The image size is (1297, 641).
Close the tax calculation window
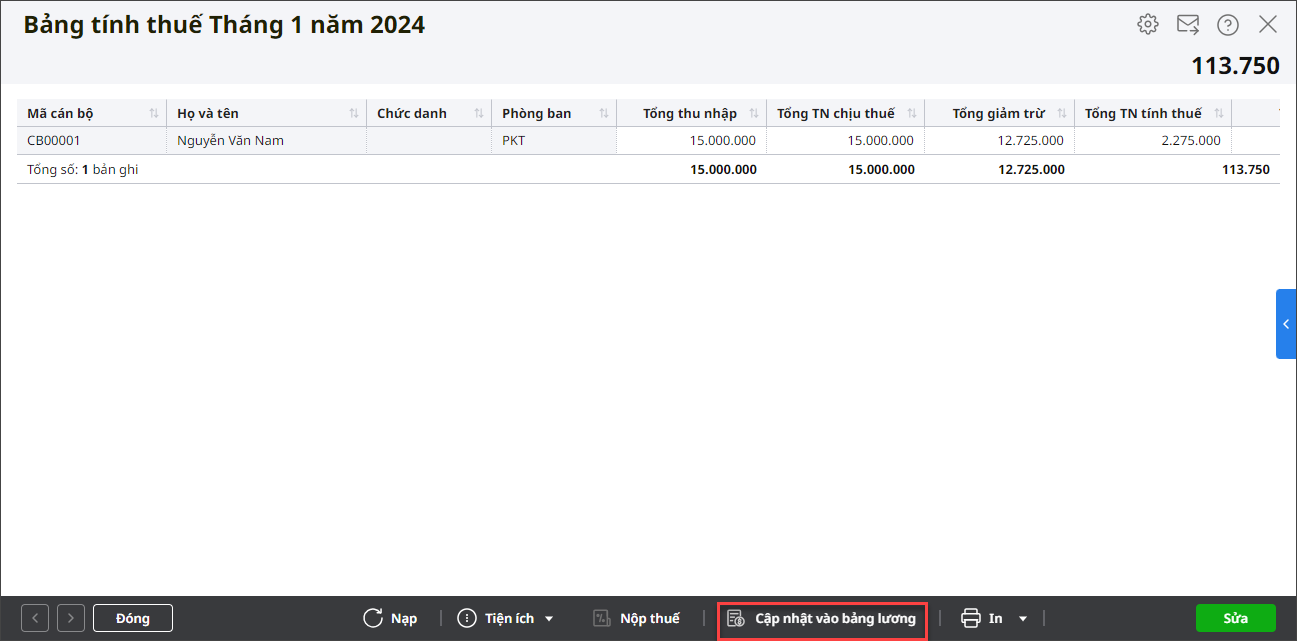click(x=1268, y=25)
